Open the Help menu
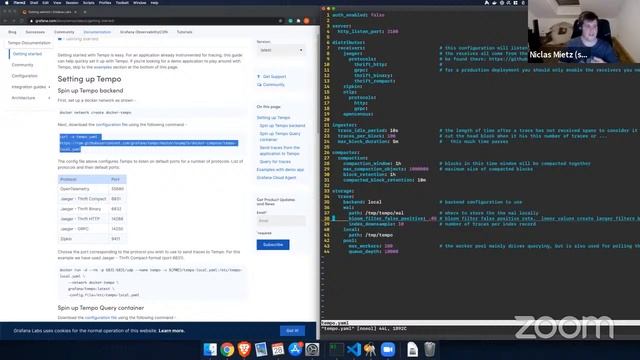Viewport: 640px width, 360px height. pyautogui.click(x=154, y=2)
